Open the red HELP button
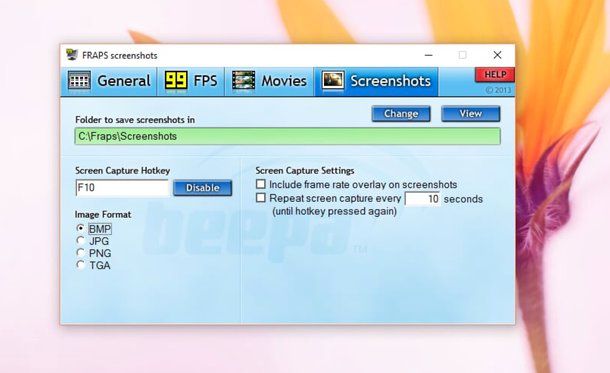 coord(495,75)
